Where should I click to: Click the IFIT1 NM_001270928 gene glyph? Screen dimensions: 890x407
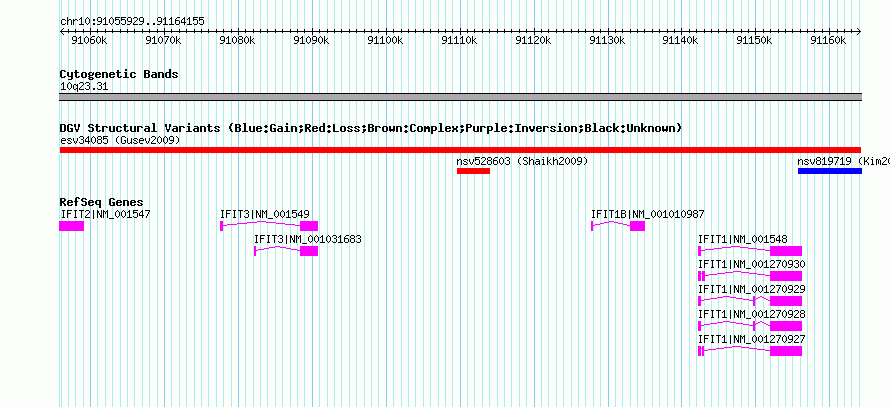point(750,326)
